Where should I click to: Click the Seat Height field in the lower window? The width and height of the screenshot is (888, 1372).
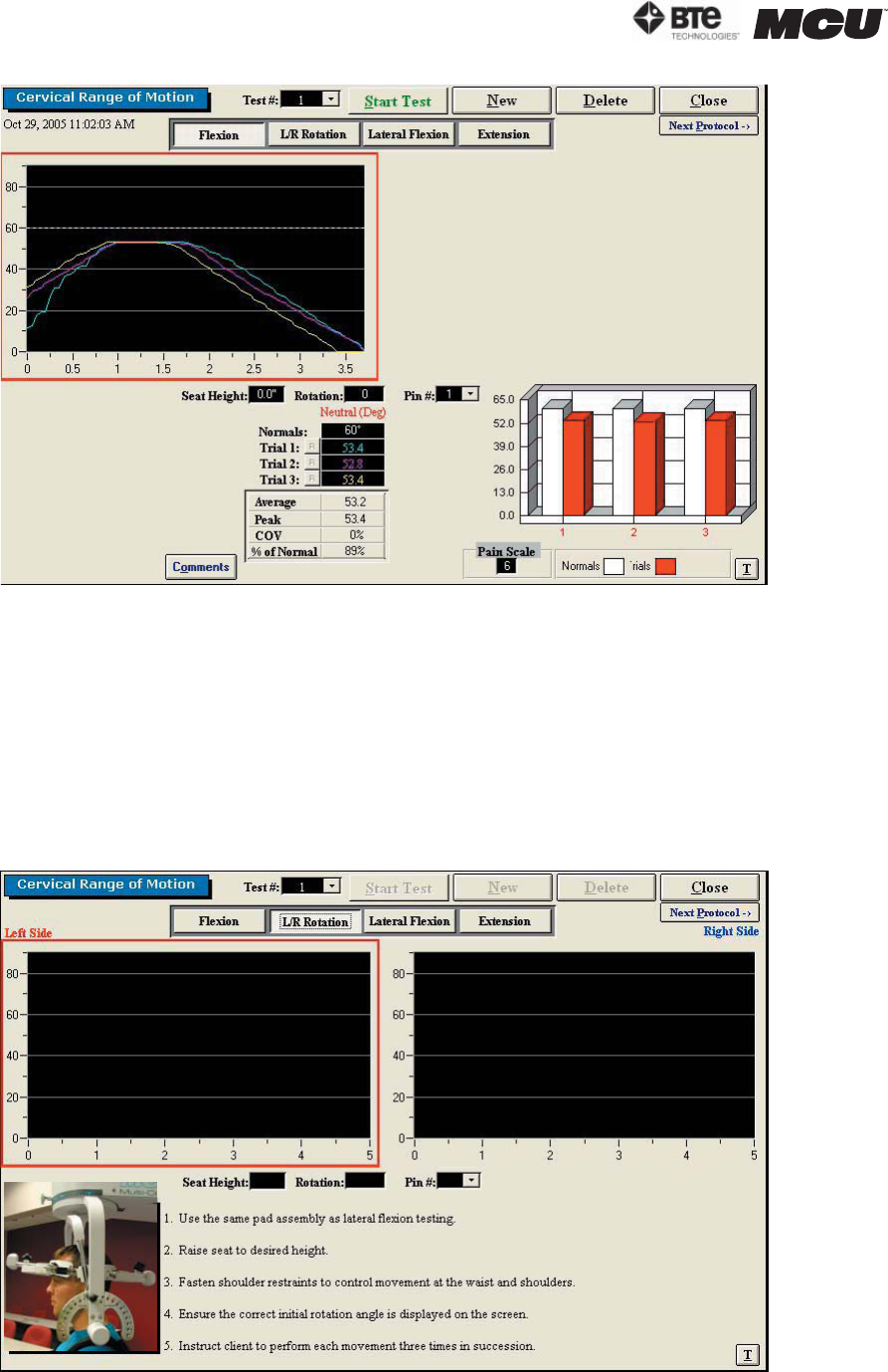267,1181
